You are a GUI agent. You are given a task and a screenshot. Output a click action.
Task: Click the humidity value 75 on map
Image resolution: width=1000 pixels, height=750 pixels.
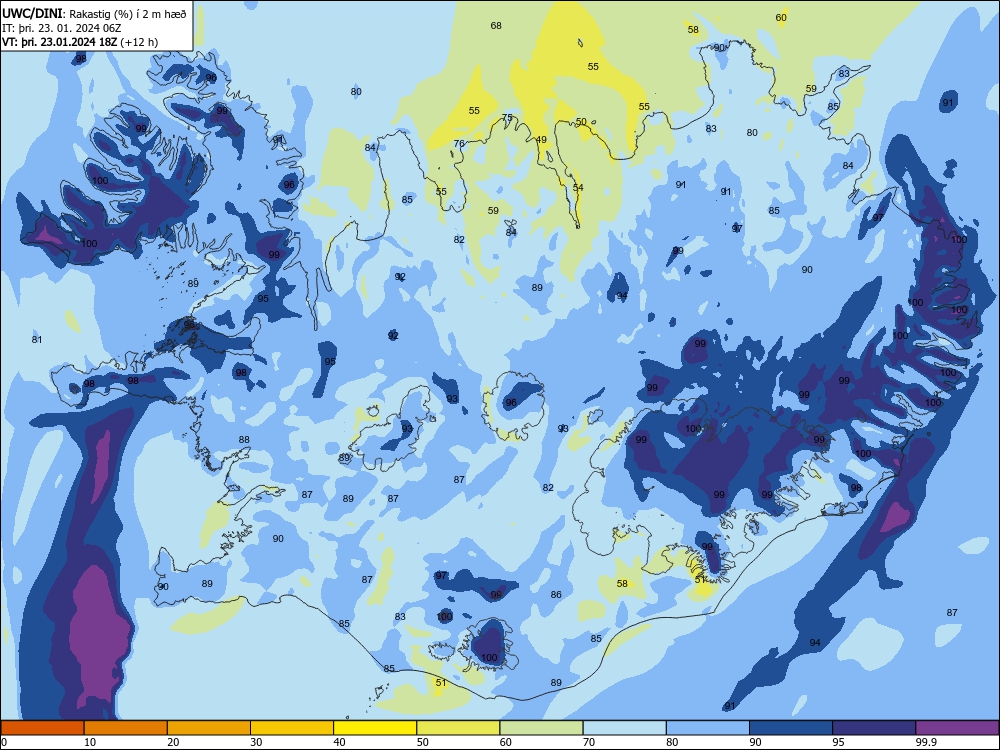point(507,117)
